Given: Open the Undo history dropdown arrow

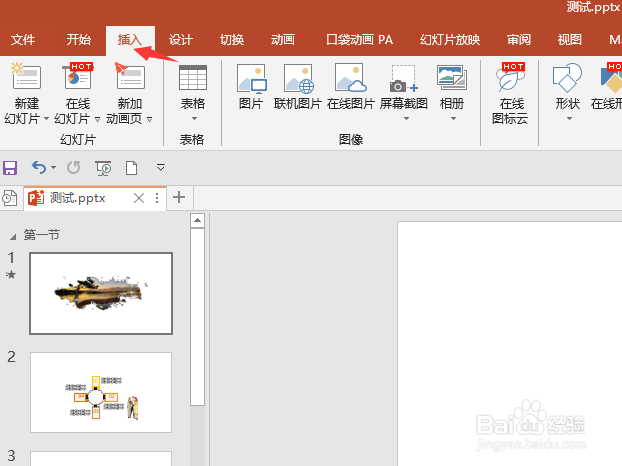Looking at the screenshot, I should tap(54, 167).
